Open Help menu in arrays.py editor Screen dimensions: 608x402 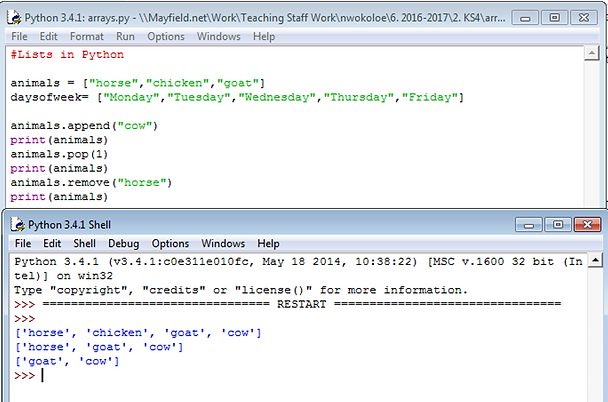click(x=264, y=36)
